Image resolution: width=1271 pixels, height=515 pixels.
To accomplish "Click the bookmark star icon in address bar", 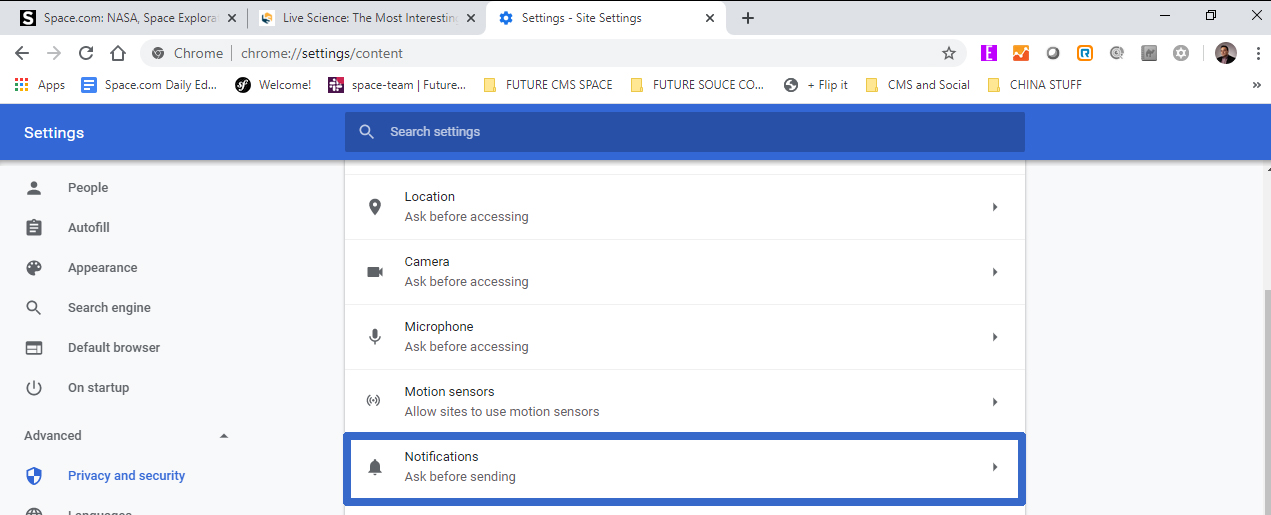I will (948, 53).
